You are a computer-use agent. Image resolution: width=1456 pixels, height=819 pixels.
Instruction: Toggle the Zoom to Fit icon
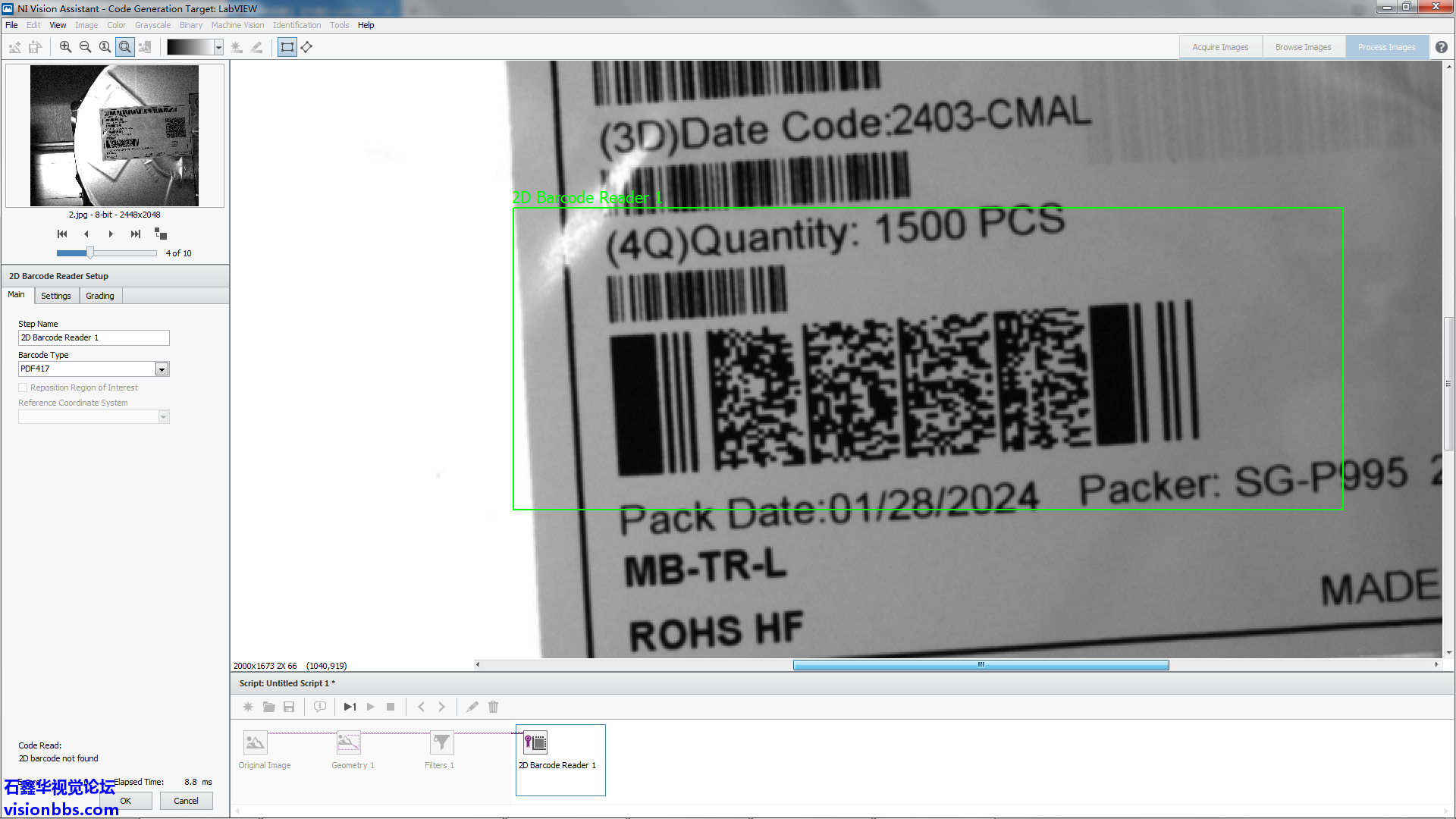125,47
